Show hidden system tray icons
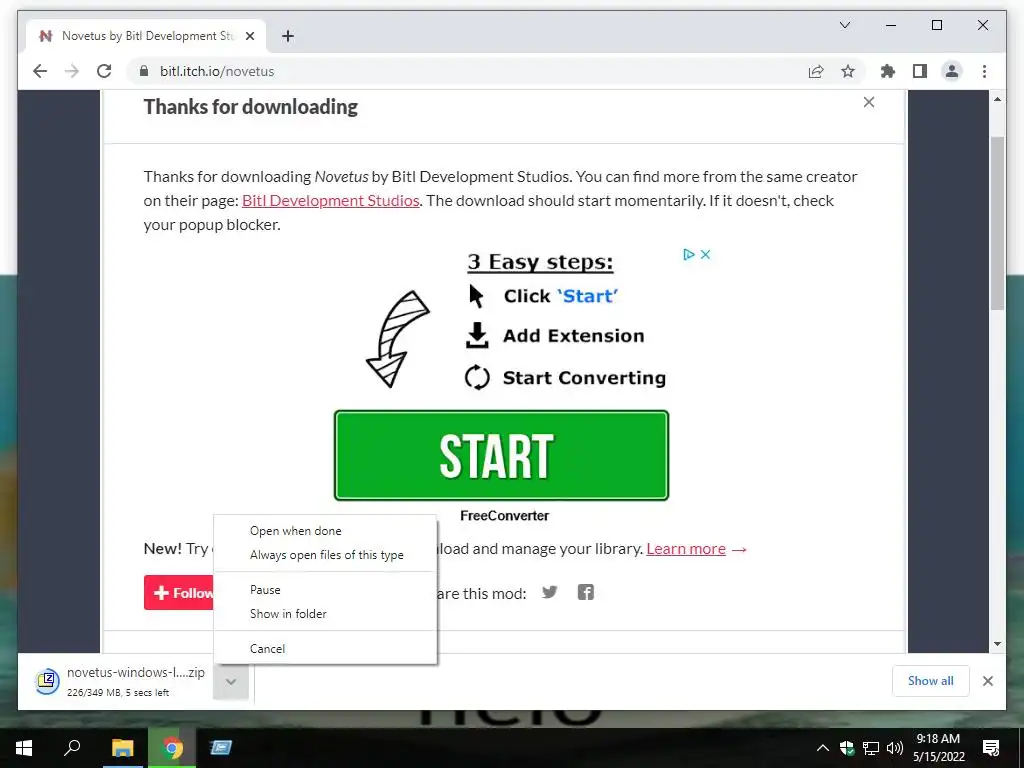 [823, 748]
